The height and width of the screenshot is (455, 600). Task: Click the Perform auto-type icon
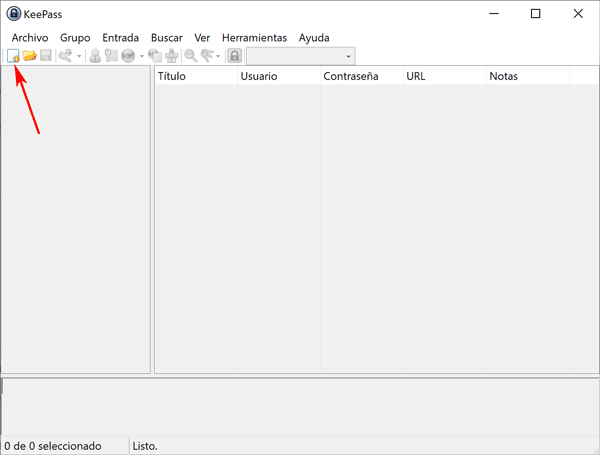pos(171,56)
